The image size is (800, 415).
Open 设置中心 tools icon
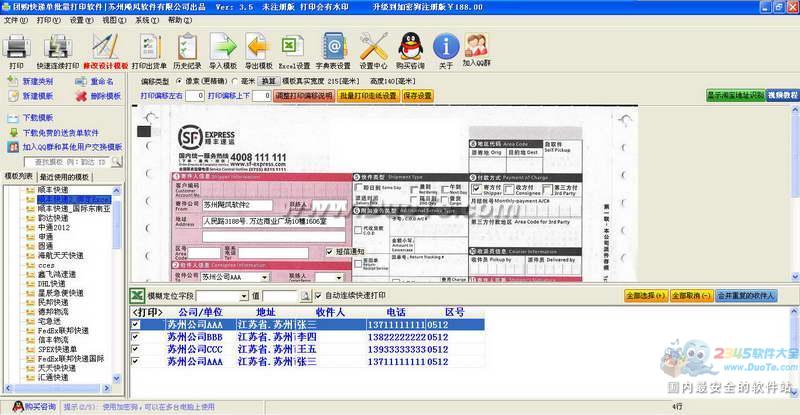[x=373, y=47]
